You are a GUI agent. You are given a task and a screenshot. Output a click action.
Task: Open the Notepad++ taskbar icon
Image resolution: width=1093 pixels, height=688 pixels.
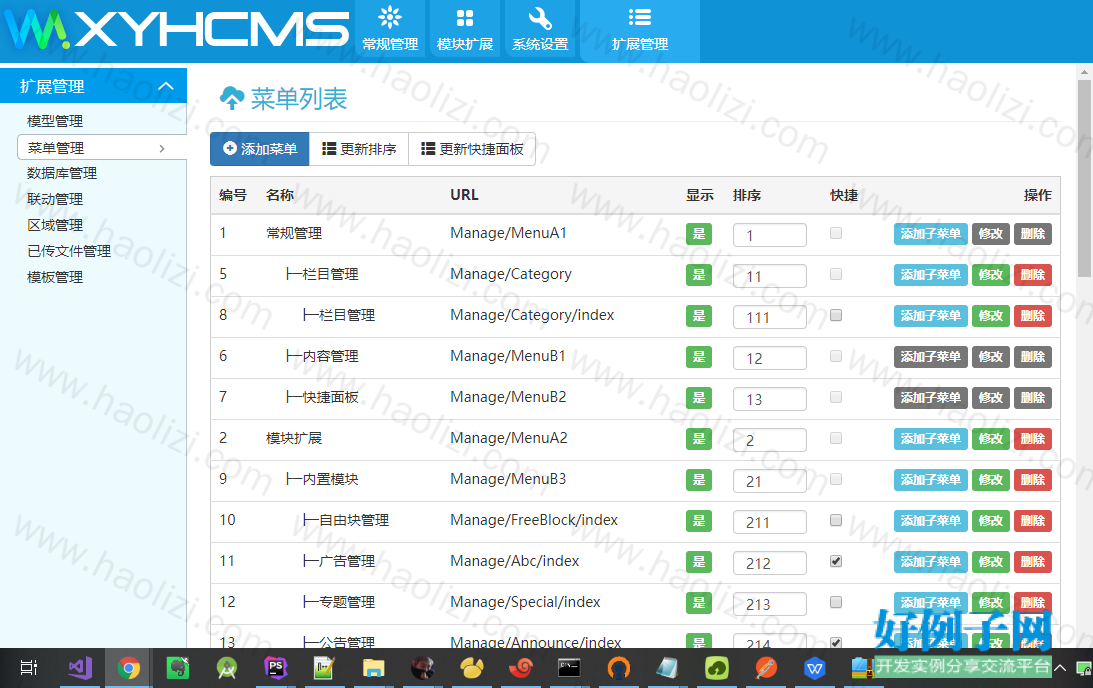click(324, 668)
